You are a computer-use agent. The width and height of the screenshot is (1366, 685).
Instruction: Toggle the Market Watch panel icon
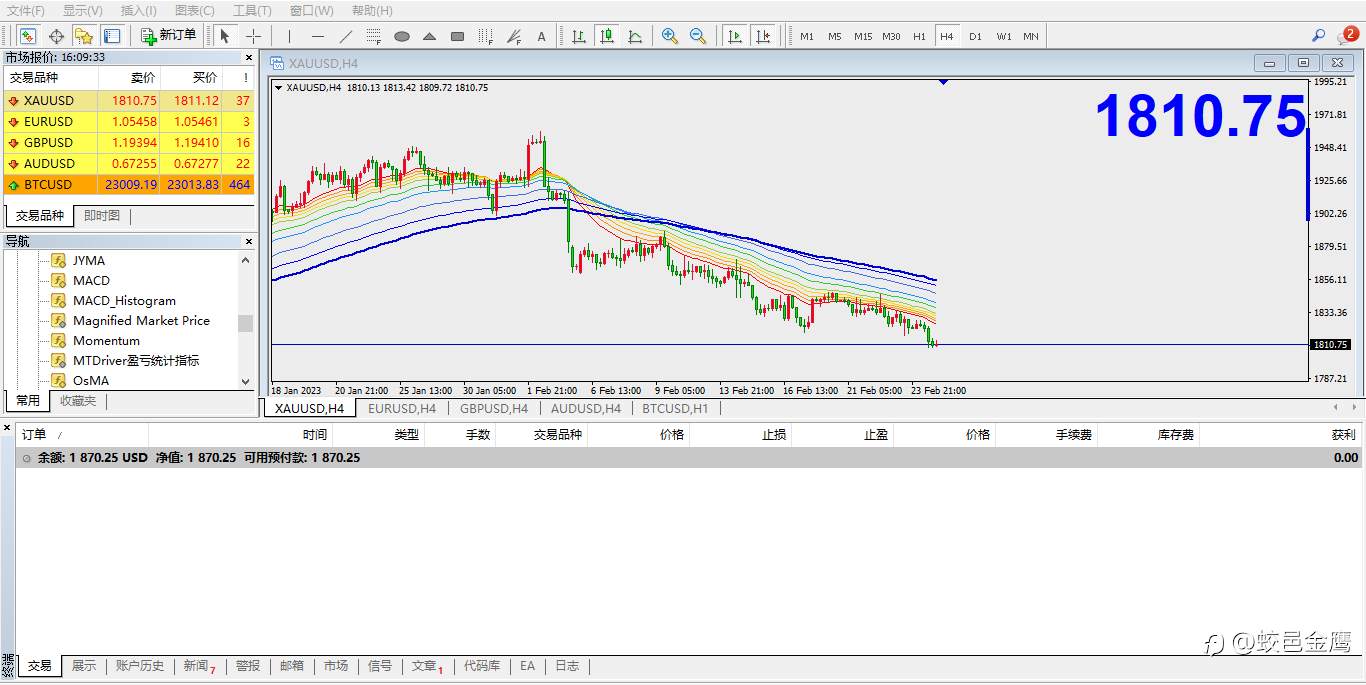pyautogui.click(x=27, y=36)
